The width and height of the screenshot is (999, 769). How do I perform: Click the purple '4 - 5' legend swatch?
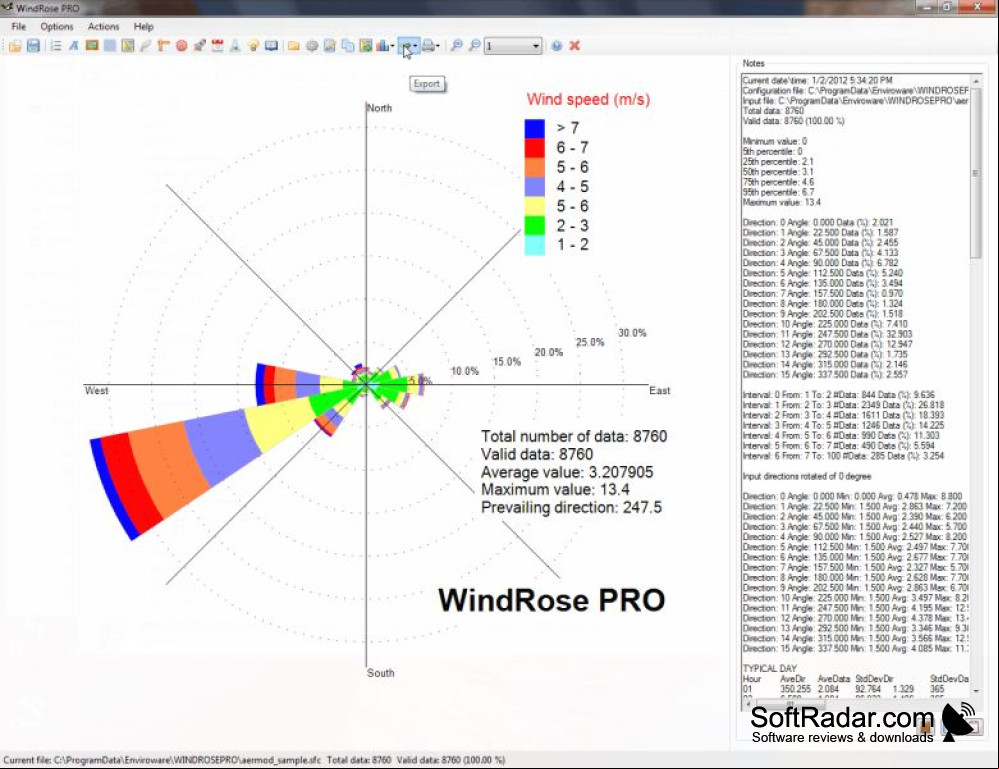pyautogui.click(x=535, y=187)
